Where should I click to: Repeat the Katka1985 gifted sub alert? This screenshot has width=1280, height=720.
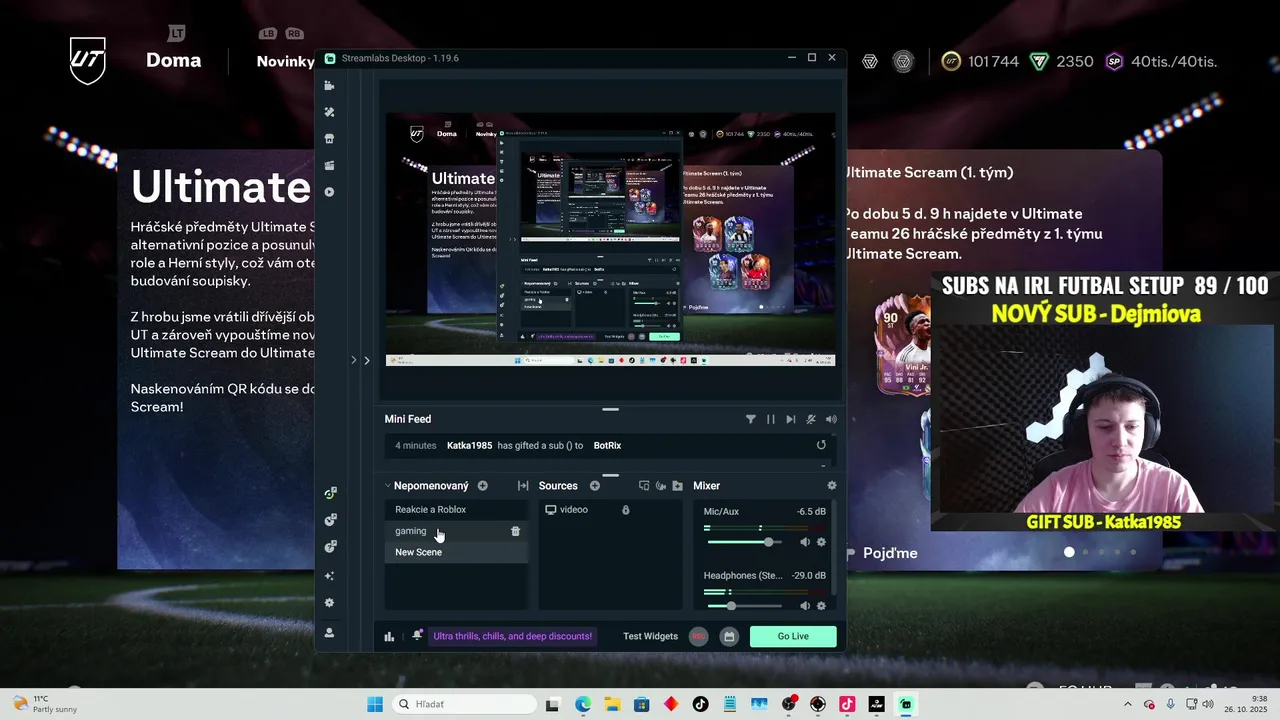821,445
